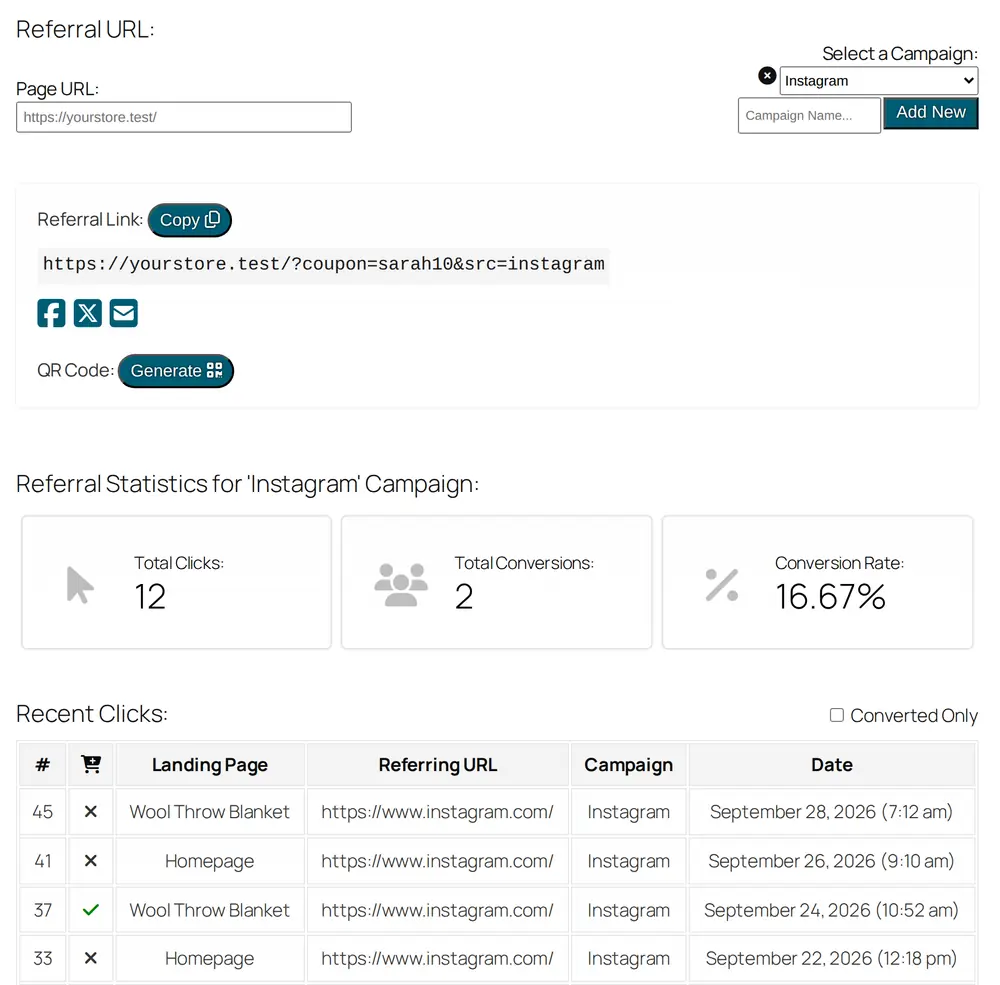
Task: Click the referring URL in row 37
Action: point(438,910)
